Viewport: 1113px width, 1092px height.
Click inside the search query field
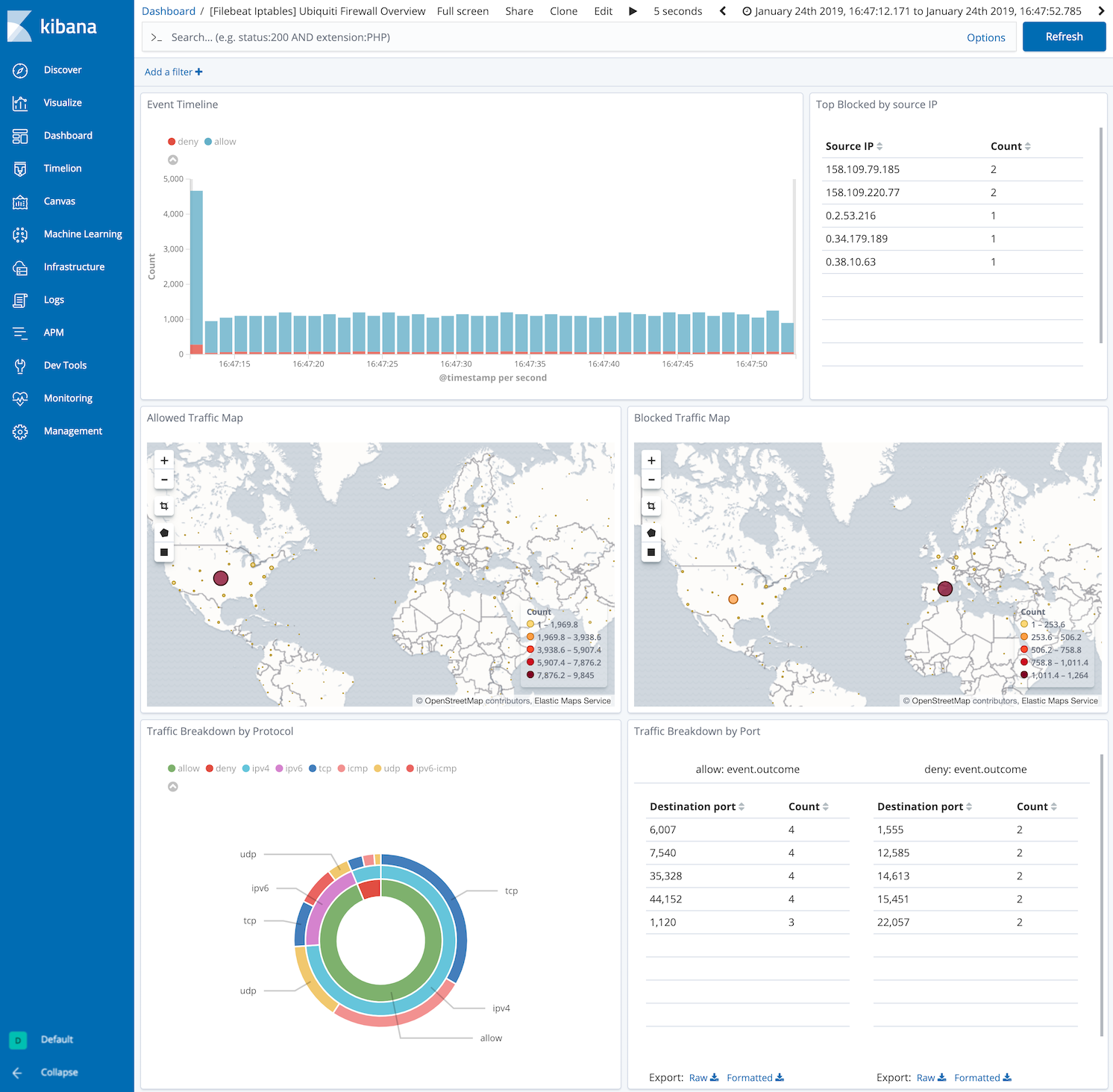coord(522,37)
